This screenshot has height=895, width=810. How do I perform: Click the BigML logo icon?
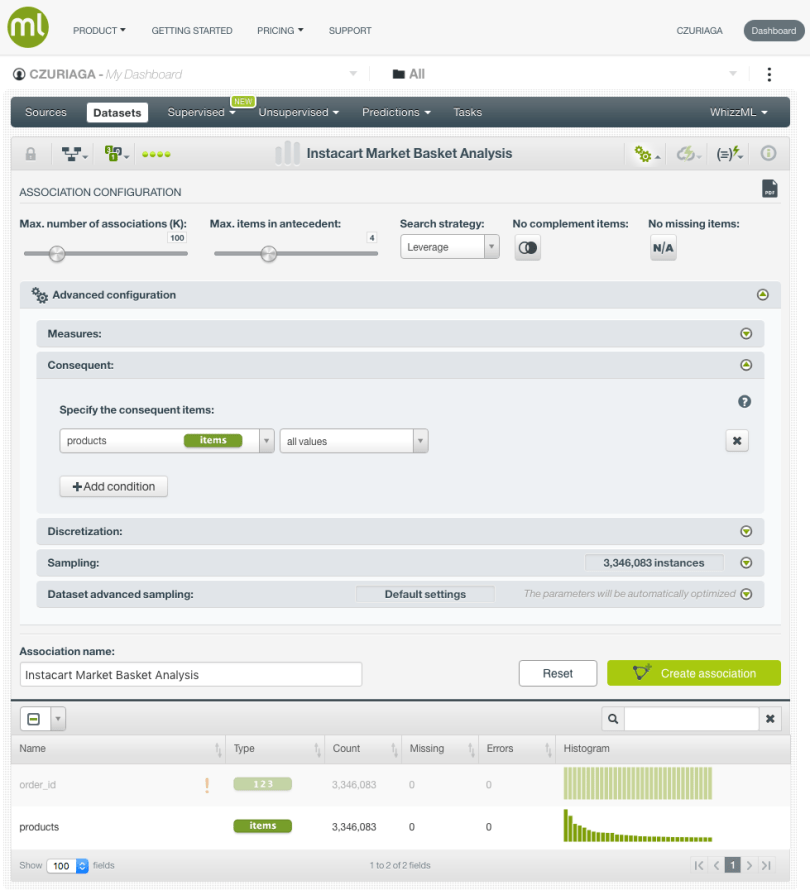28,28
